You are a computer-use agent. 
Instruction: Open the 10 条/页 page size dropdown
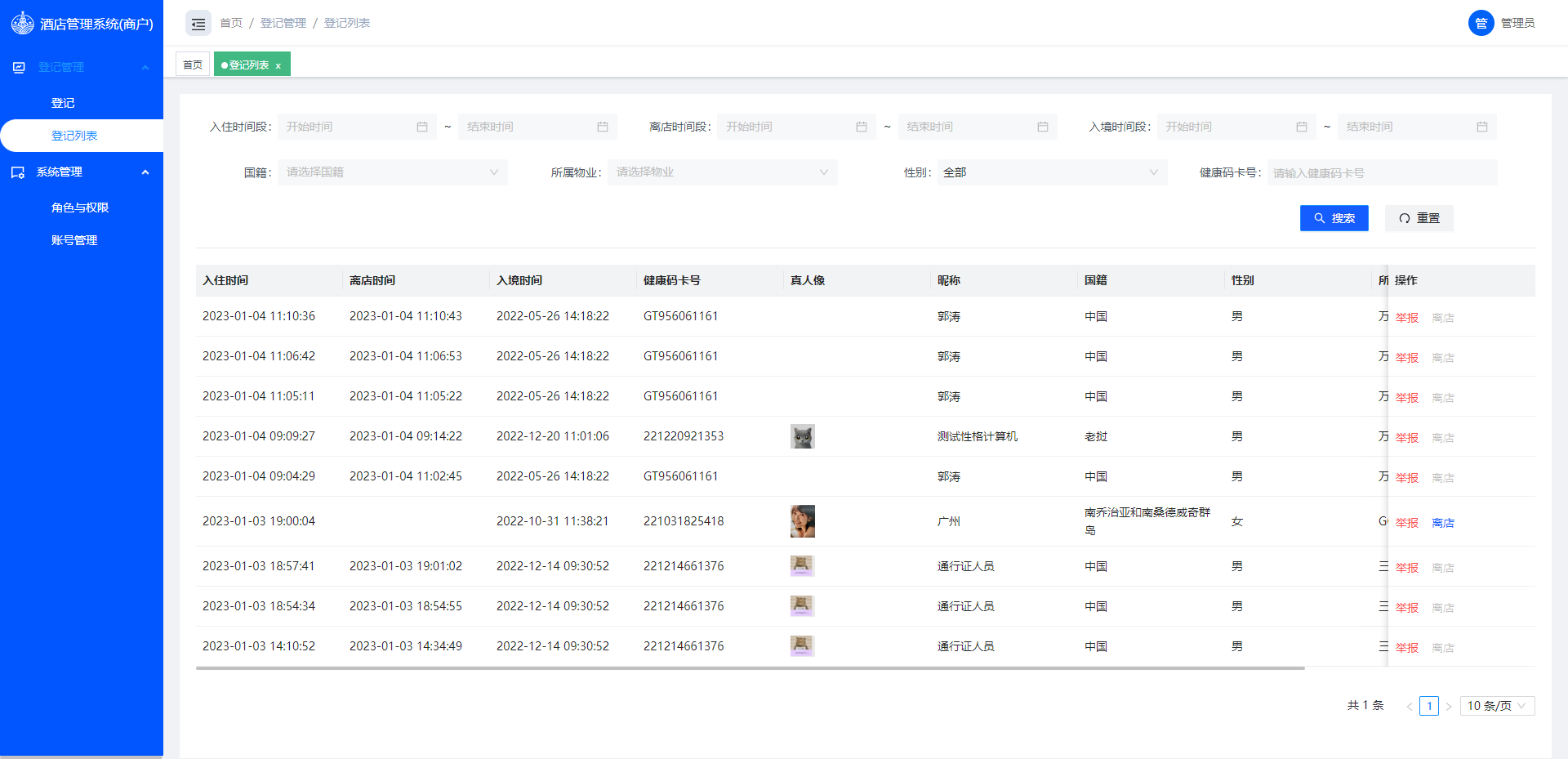[1498, 706]
